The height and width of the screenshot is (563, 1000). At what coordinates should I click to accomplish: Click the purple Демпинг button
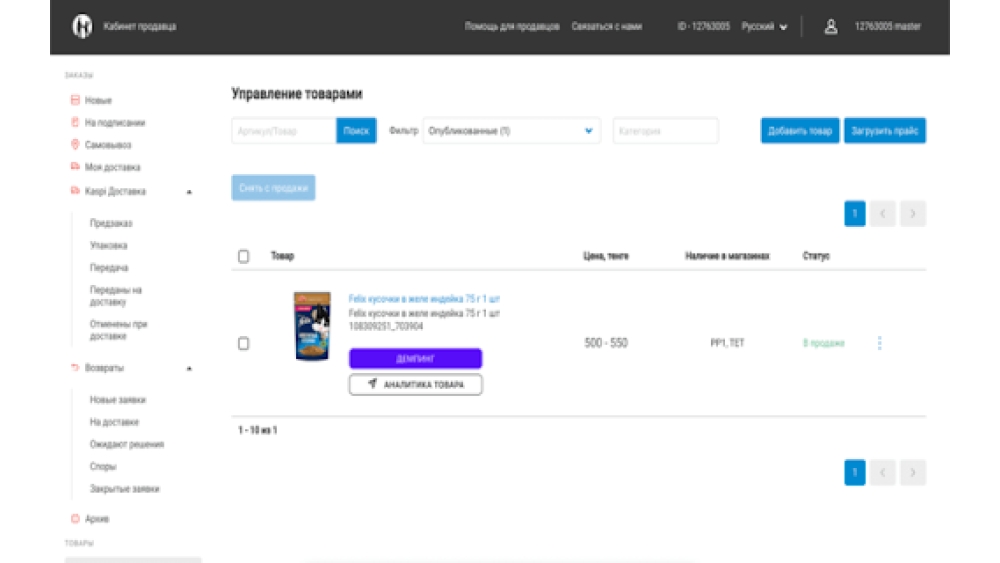pyautogui.click(x=415, y=358)
